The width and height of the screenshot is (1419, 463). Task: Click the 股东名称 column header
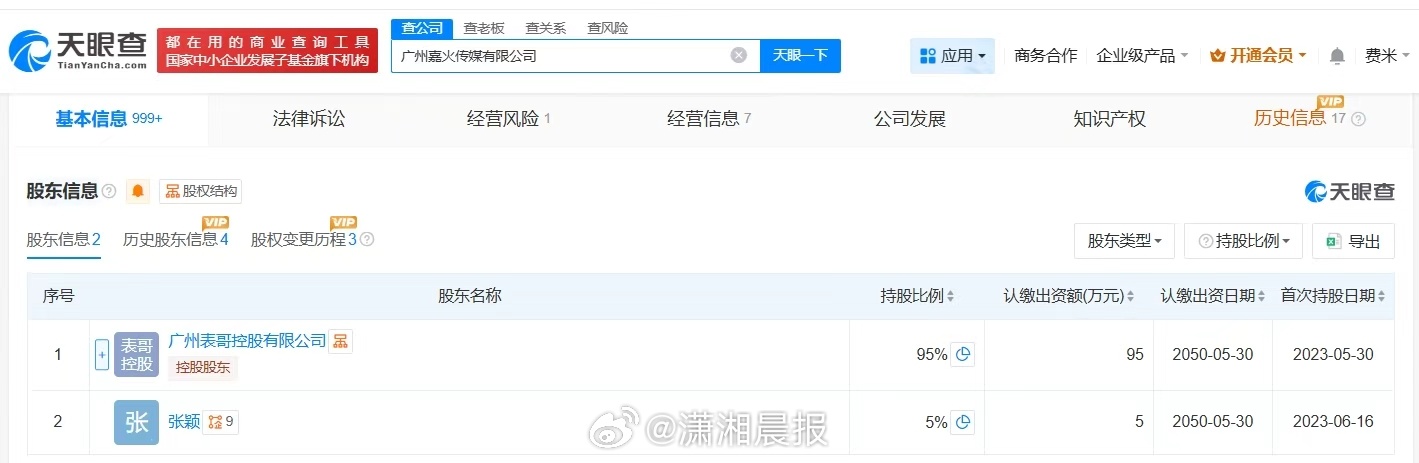click(469, 296)
